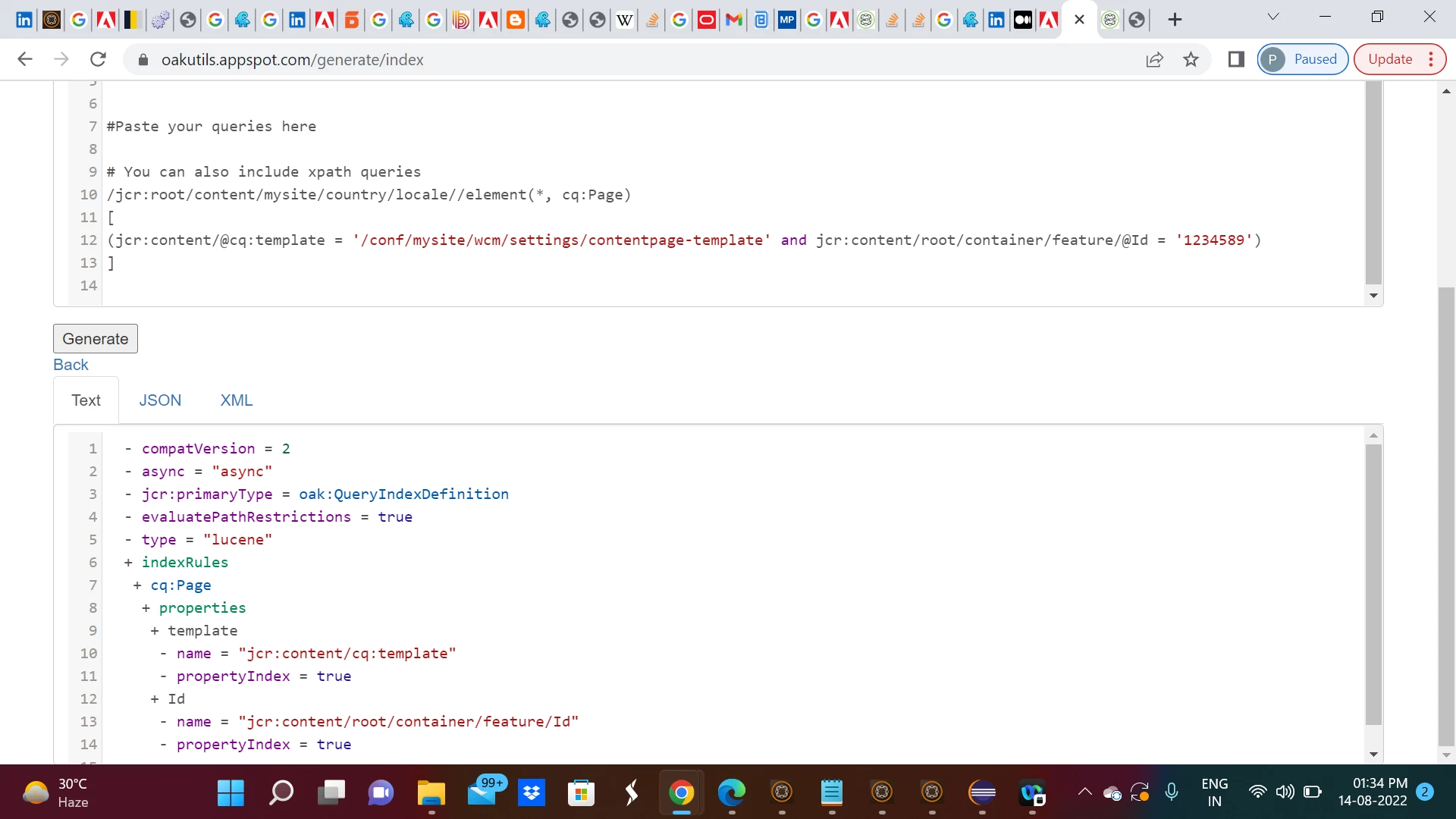Switch to the JSON output tab
This screenshot has height=819, width=1456.
[160, 400]
